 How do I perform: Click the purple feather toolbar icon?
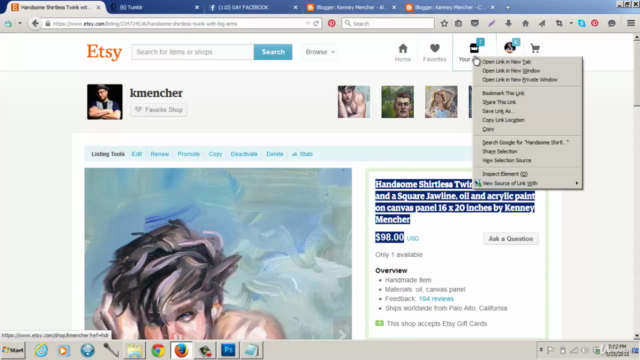click(x=491, y=24)
